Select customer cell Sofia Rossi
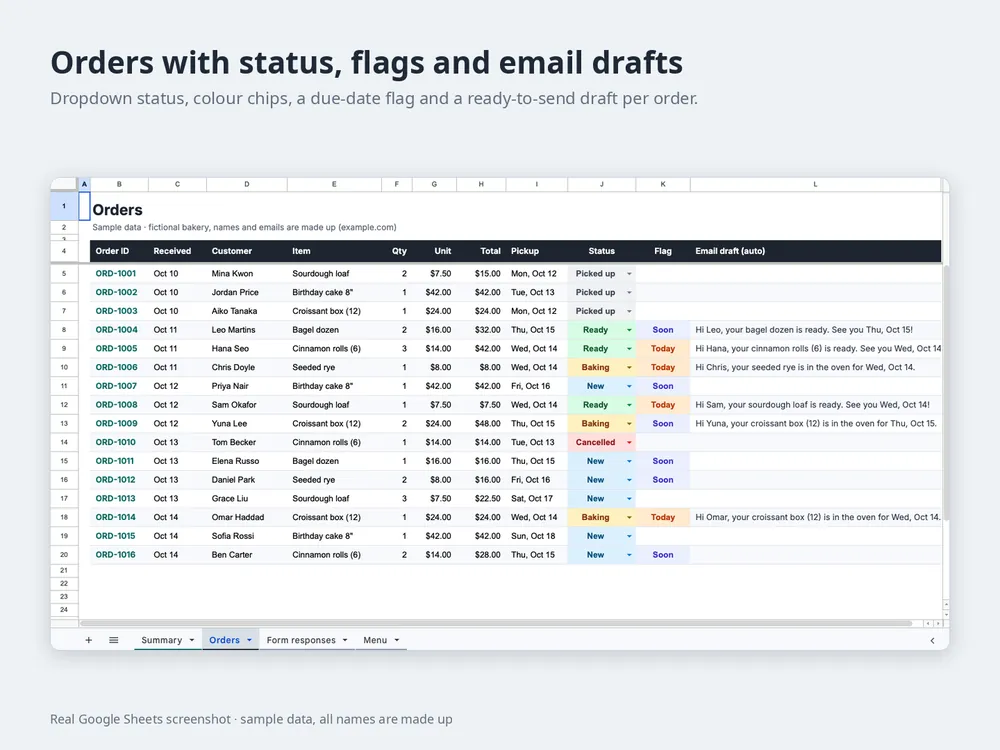This screenshot has width=1000, height=750. point(247,536)
